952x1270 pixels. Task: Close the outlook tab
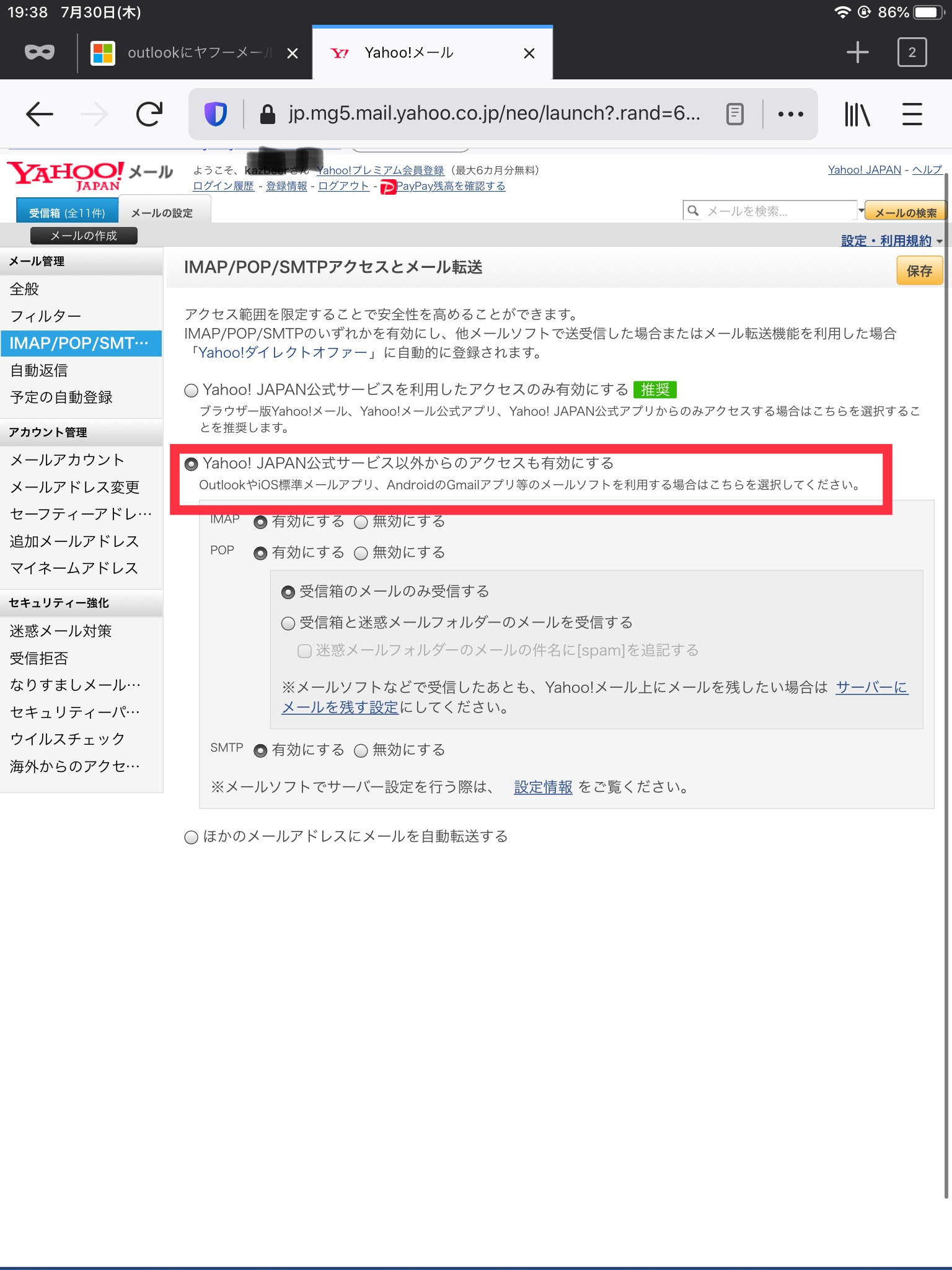point(293,53)
